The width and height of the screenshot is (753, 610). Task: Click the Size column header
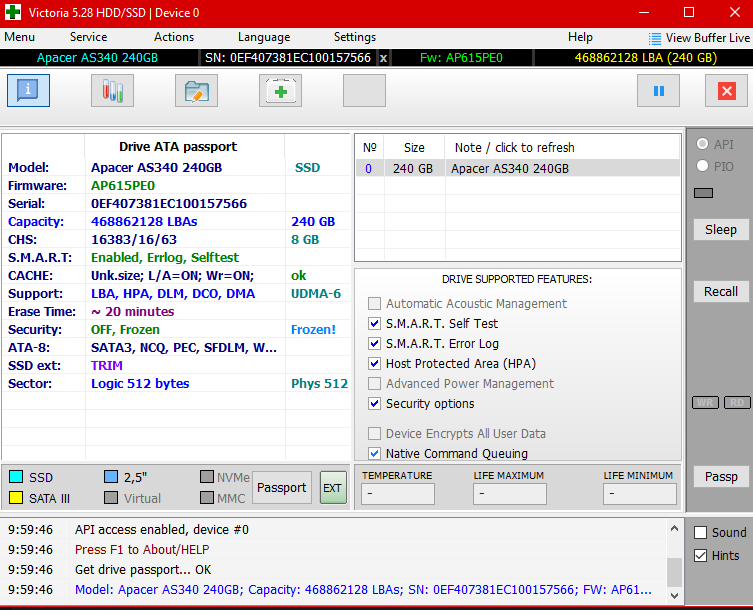[x=414, y=147]
